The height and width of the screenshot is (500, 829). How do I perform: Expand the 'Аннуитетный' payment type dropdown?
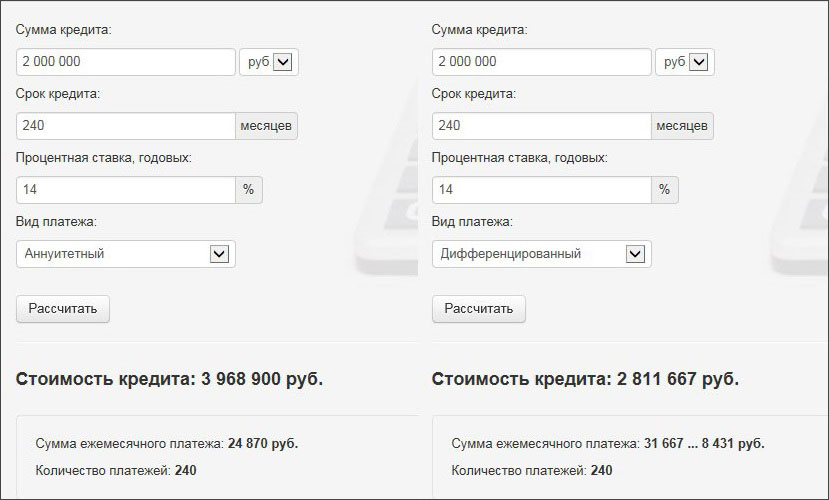pyautogui.click(x=126, y=254)
